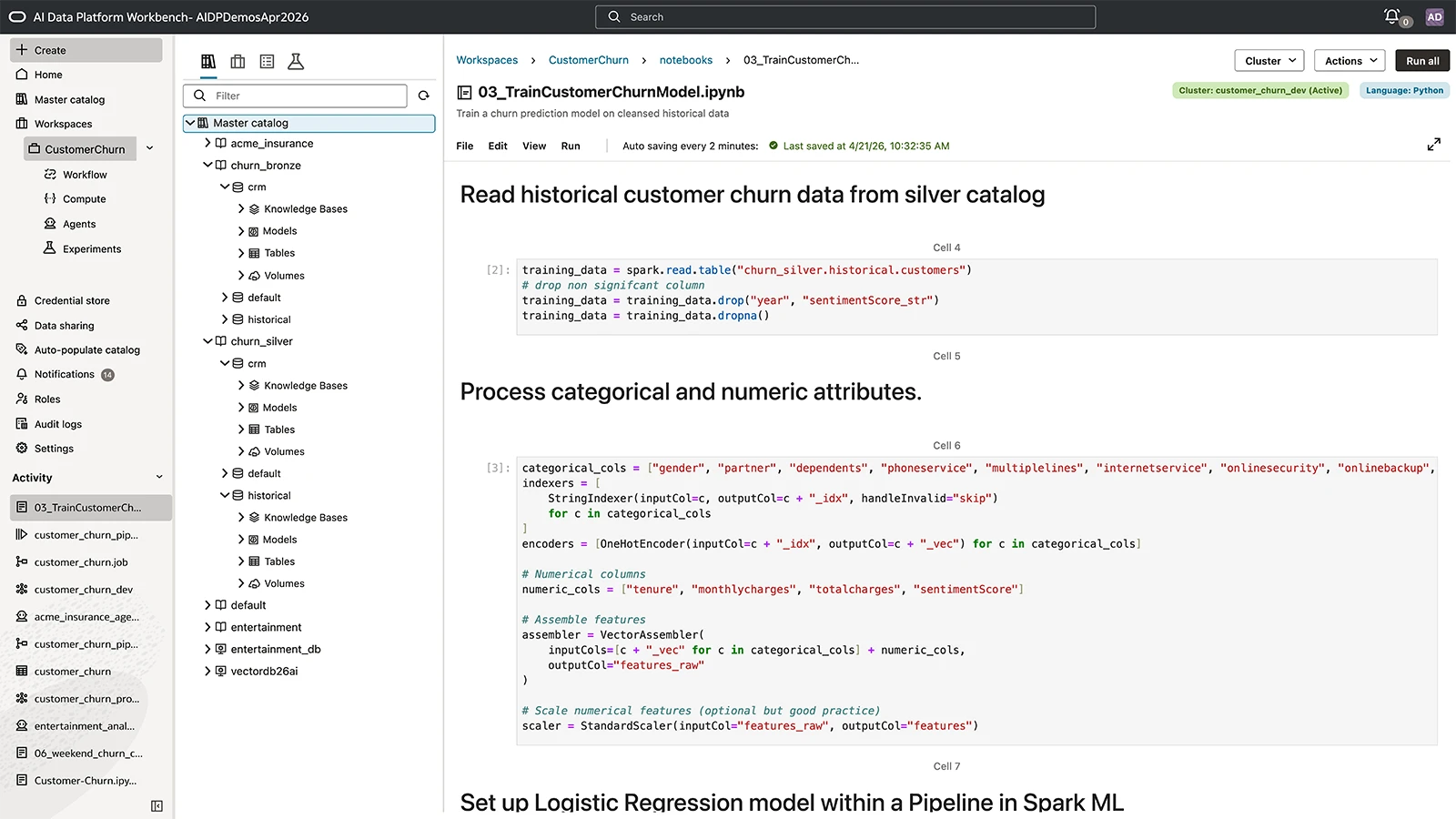1456x819 pixels.
Task: Open Settings in sidebar
Action: point(54,449)
